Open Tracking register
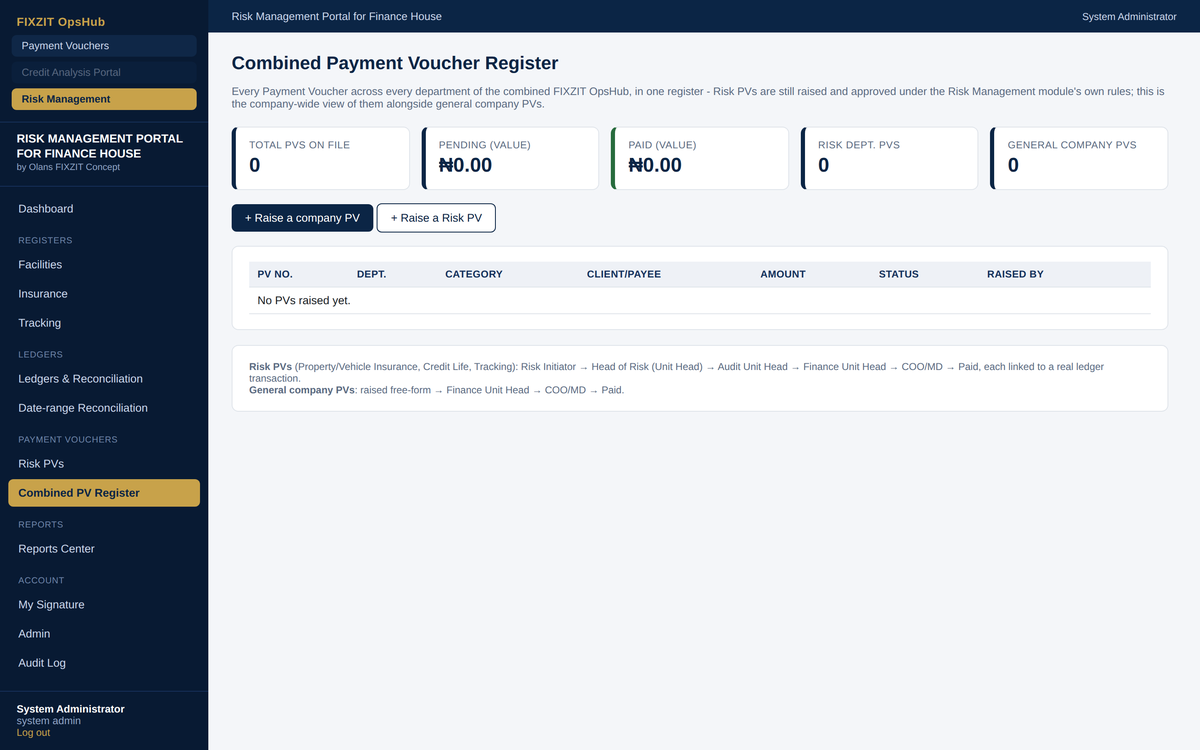Screen dimensions: 1200x750 (x=104, y=323)
